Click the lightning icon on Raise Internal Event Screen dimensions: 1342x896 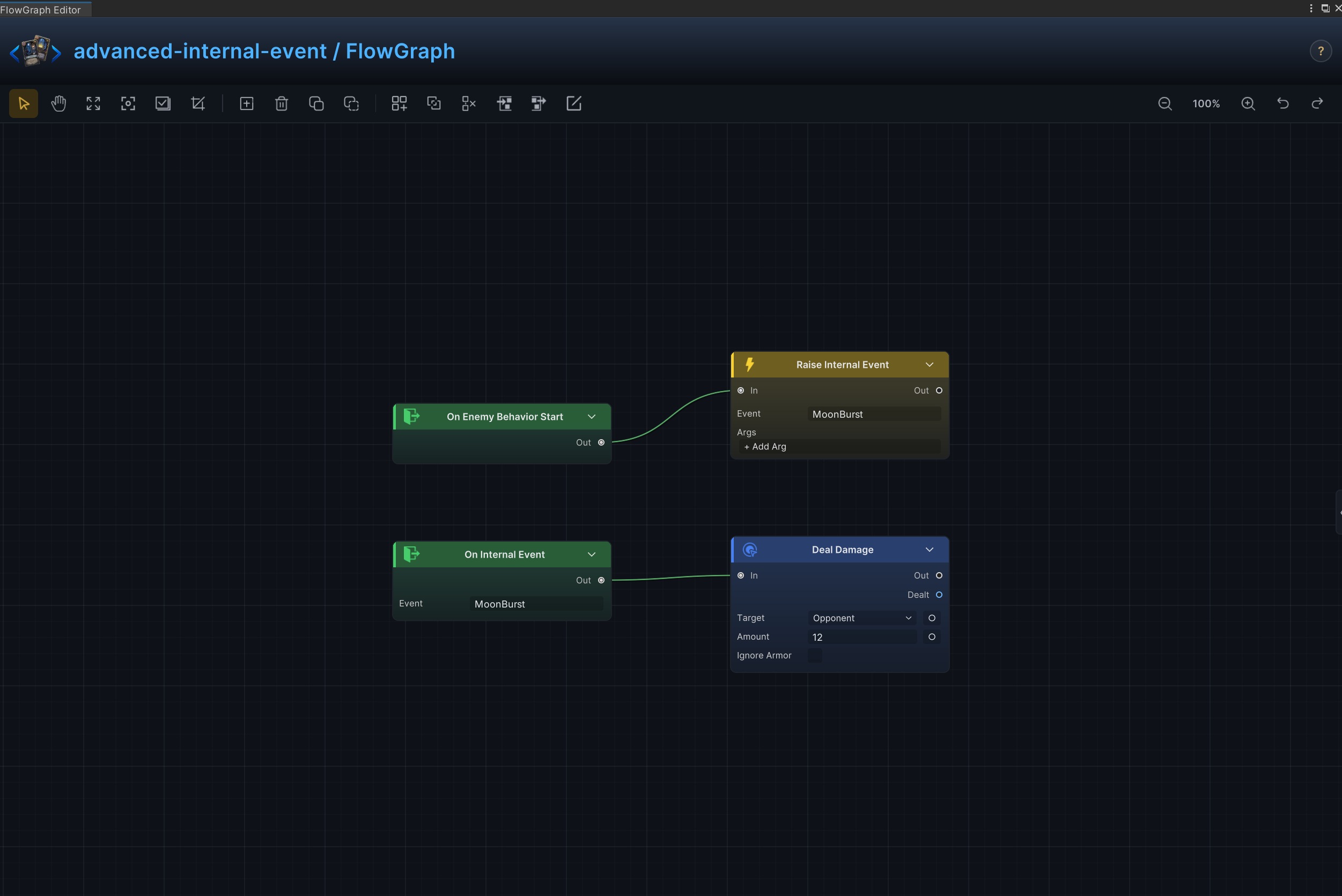click(x=750, y=365)
